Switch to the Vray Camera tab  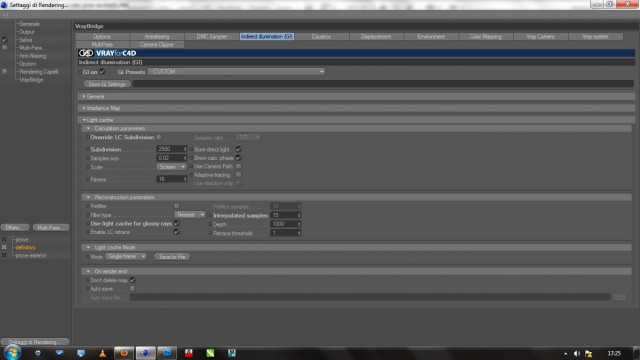pos(540,37)
